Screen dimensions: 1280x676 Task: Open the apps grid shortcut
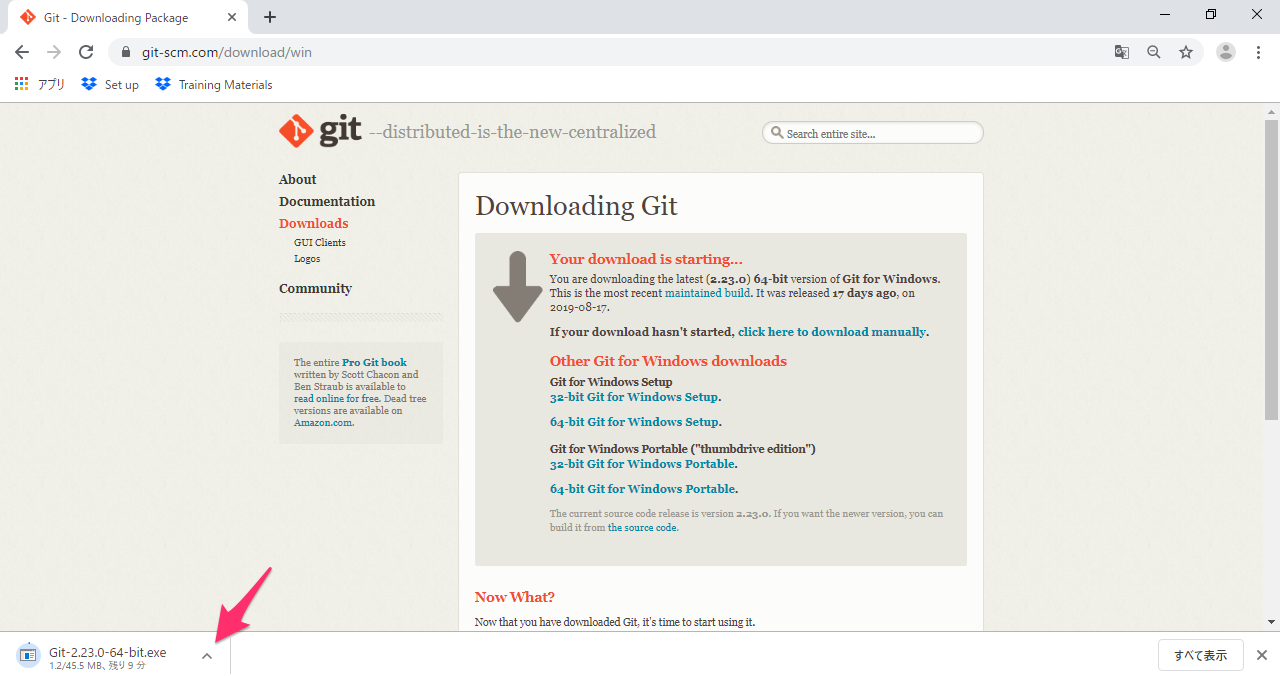[40, 84]
